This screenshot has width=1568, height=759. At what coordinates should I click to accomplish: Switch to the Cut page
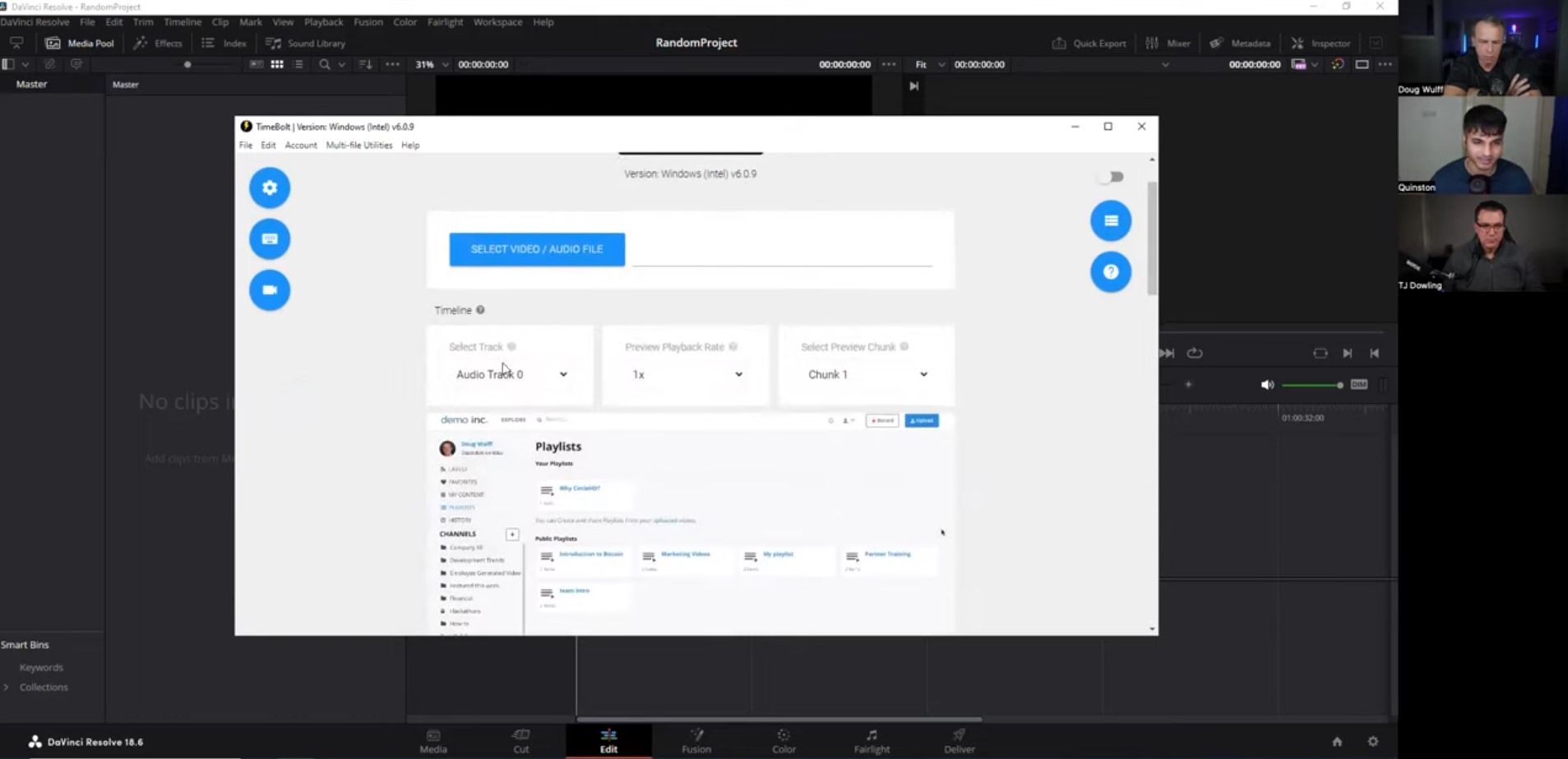(521, 741)
